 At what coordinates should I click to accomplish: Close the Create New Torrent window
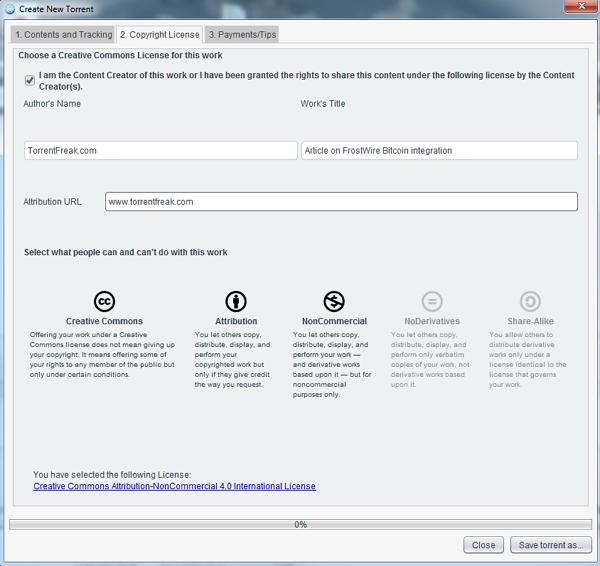click(x=581, y=6)
